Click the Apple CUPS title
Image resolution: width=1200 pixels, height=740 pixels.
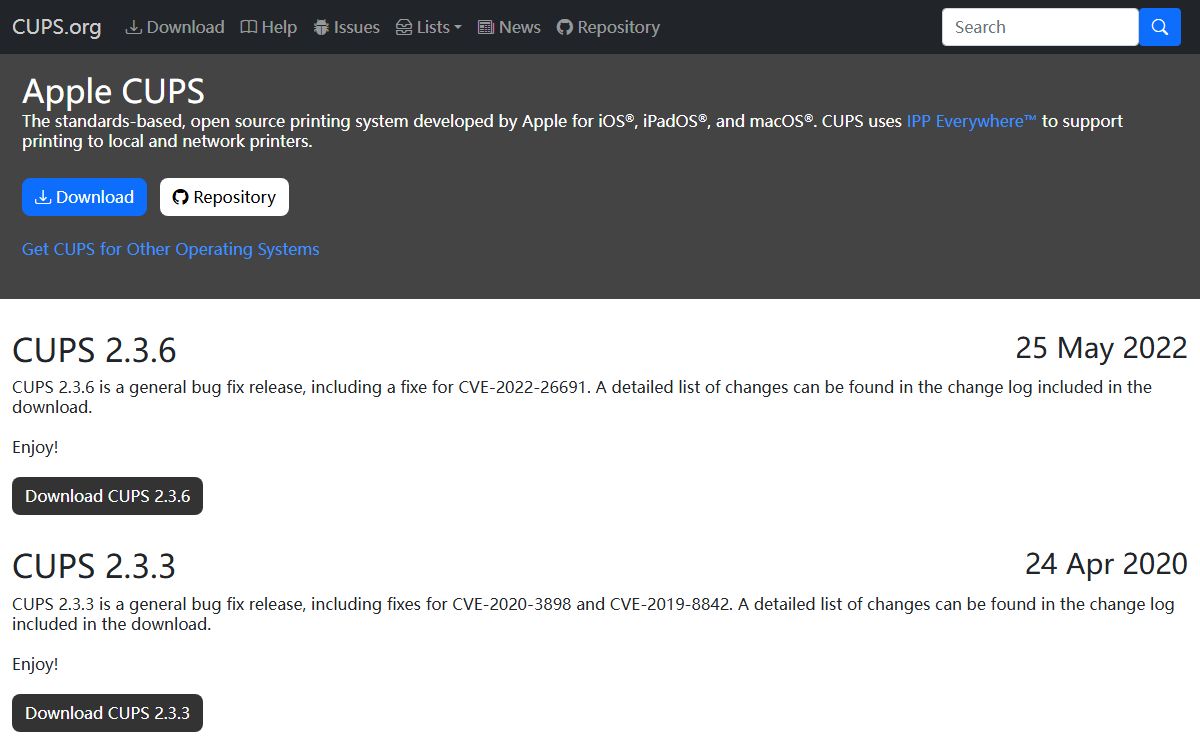coord(113,91)
